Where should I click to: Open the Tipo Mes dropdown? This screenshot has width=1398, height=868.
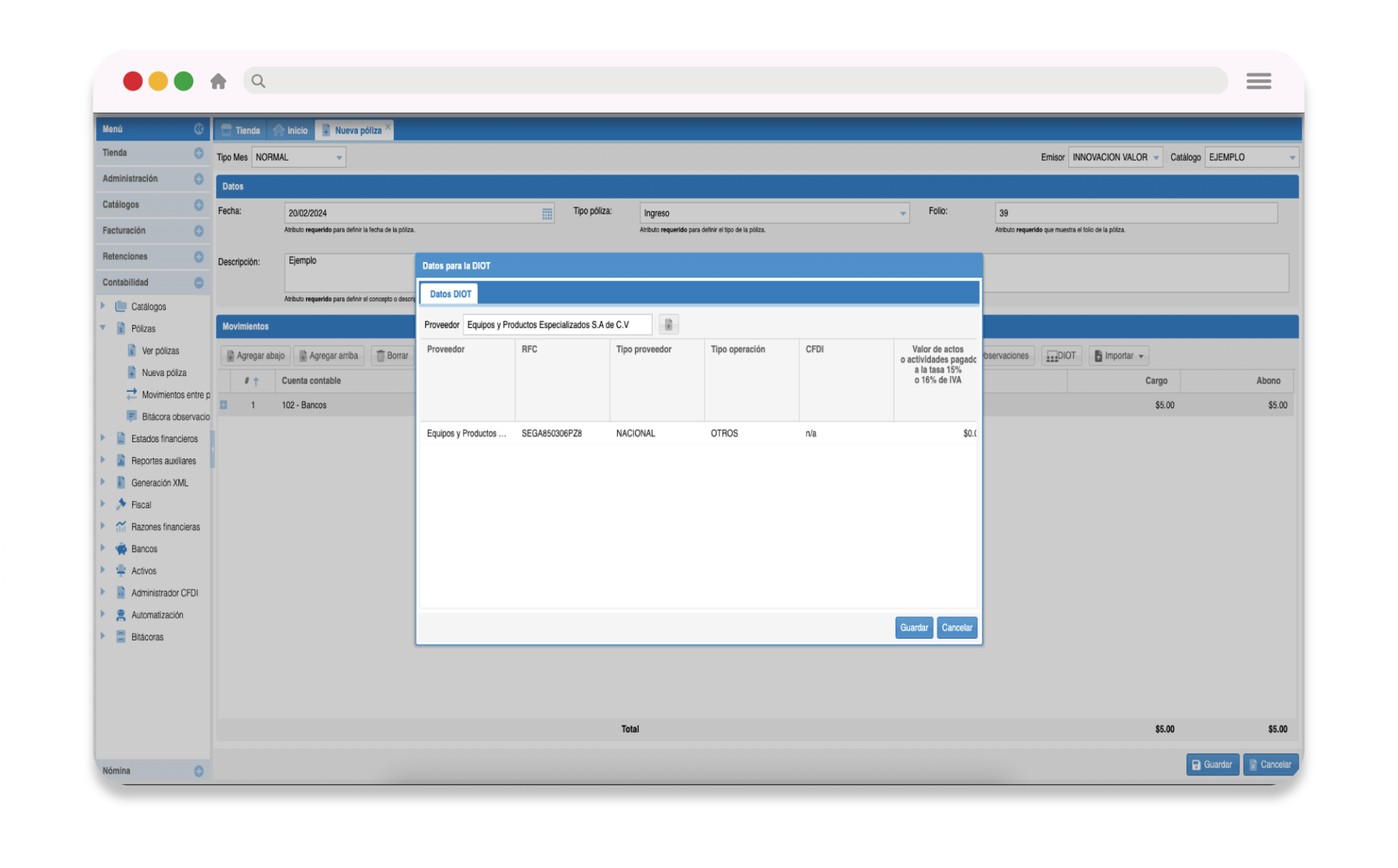(339, 158)
